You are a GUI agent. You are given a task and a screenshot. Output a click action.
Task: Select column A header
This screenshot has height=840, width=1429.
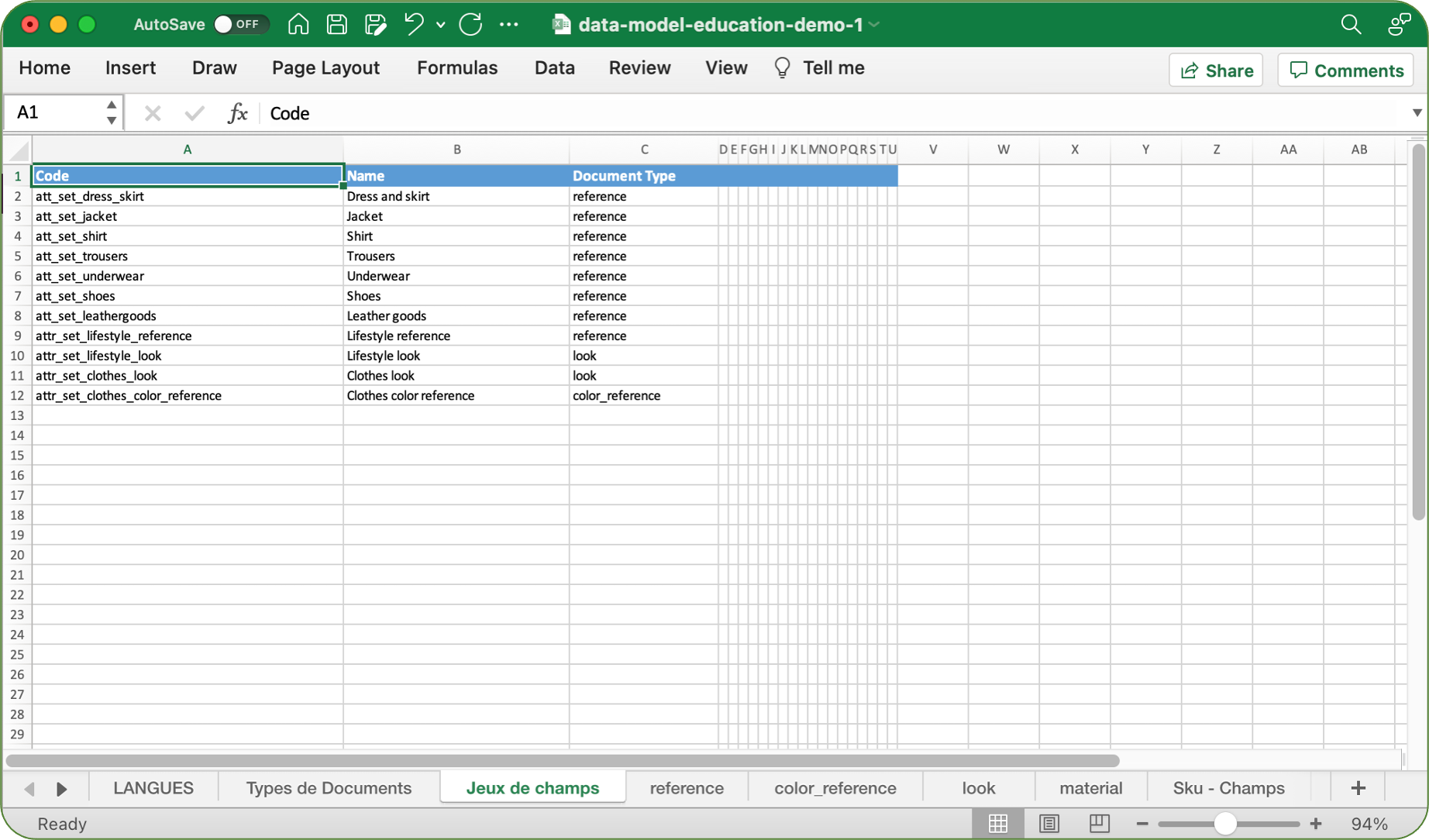[x=188, y=150]
